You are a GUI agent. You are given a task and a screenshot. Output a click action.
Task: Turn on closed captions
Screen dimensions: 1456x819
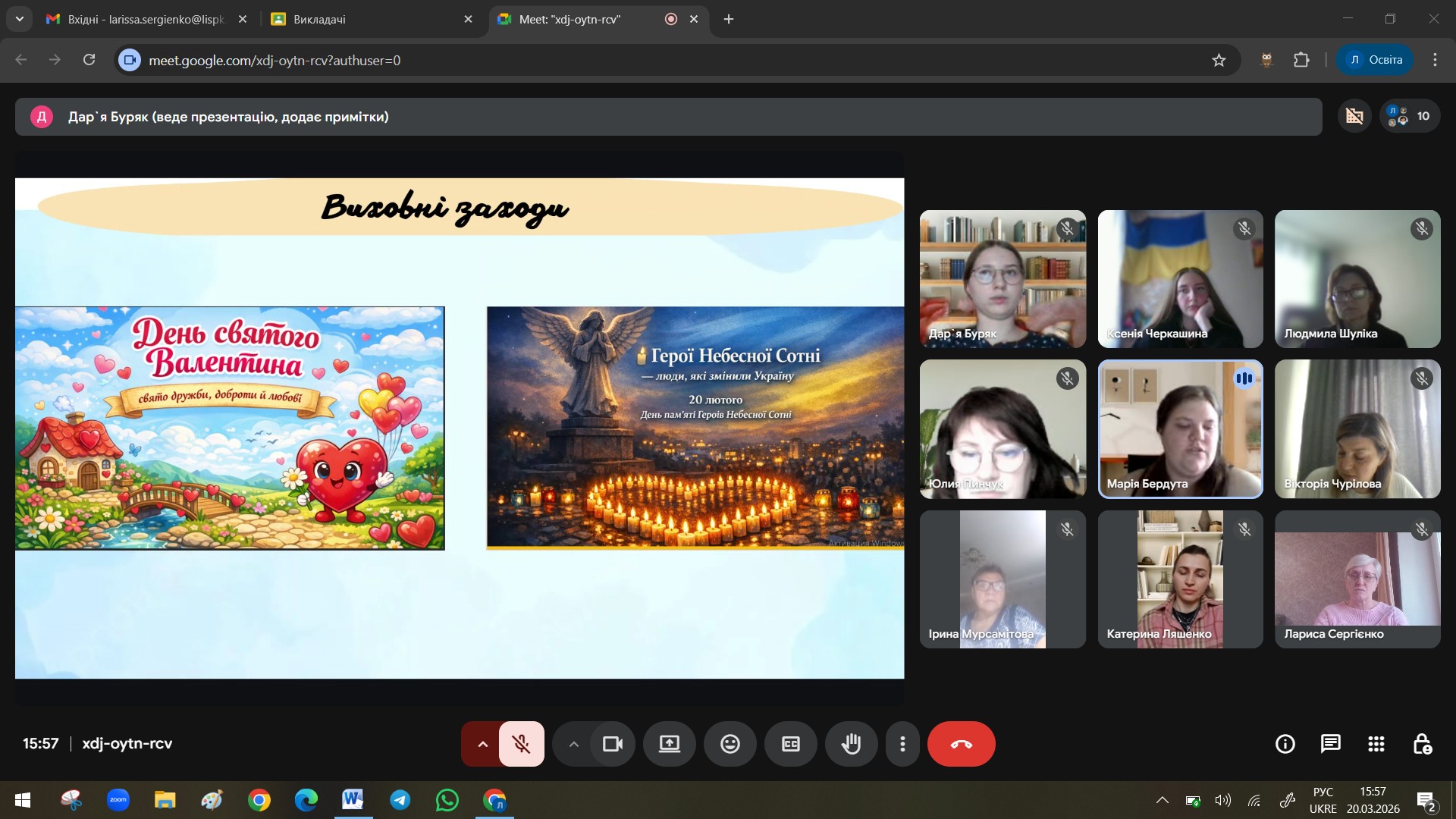tap(790, 744)
